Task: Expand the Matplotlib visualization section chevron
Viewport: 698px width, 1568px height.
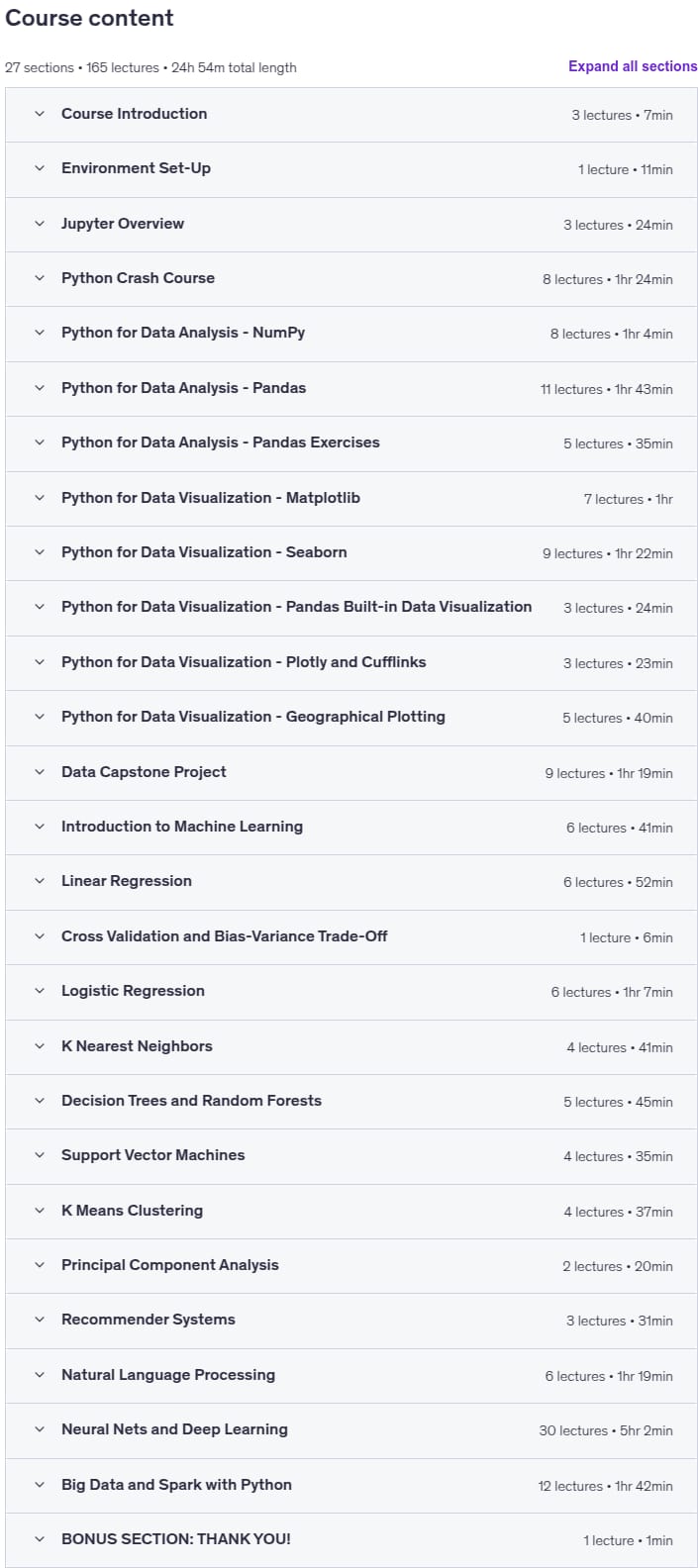Action: pos(40,498)
